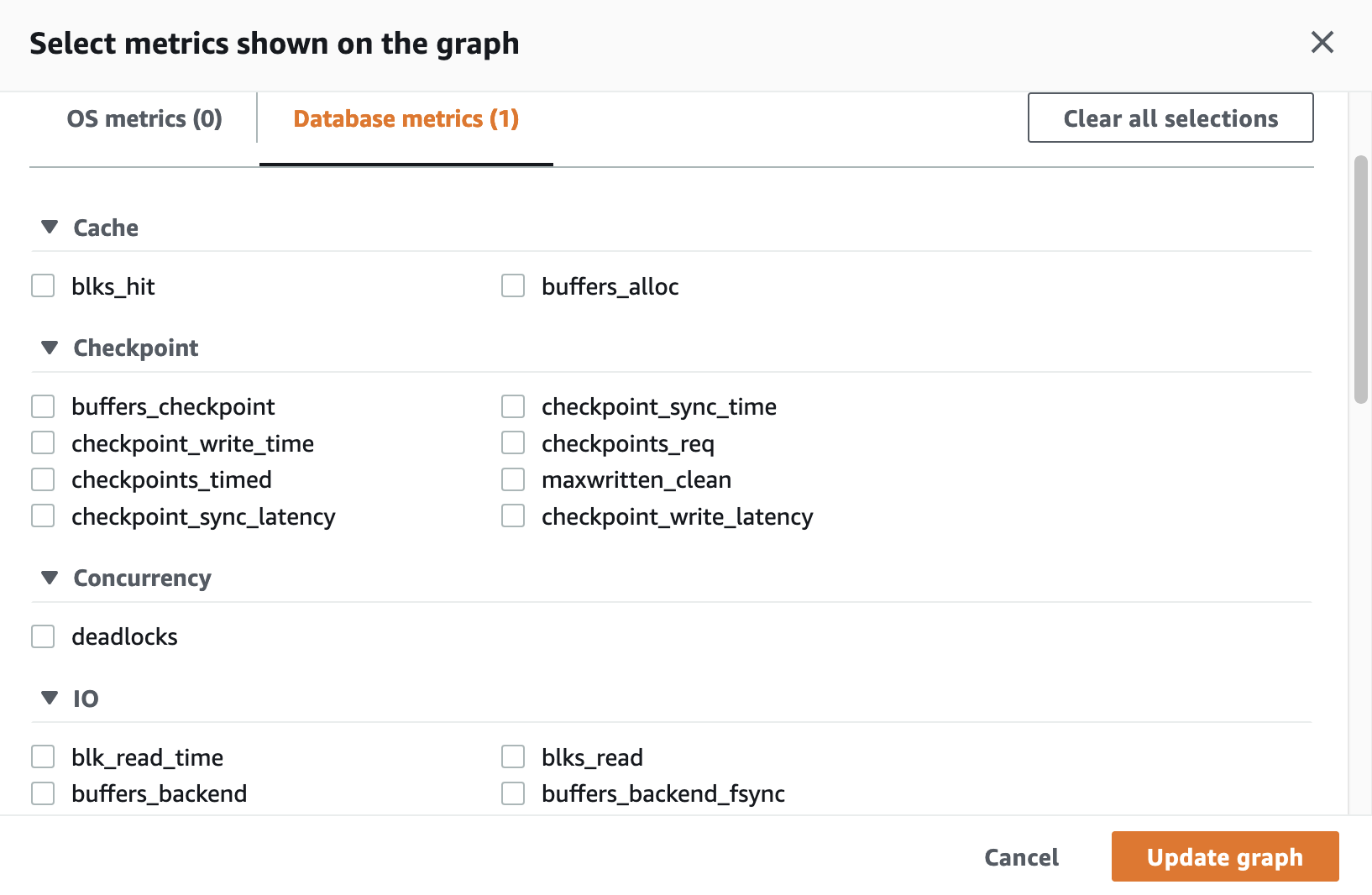The height and width of the screenshot is (895, 1372).
Task: Enable the deadlocks metric checkbox
Action: (43, 636)
